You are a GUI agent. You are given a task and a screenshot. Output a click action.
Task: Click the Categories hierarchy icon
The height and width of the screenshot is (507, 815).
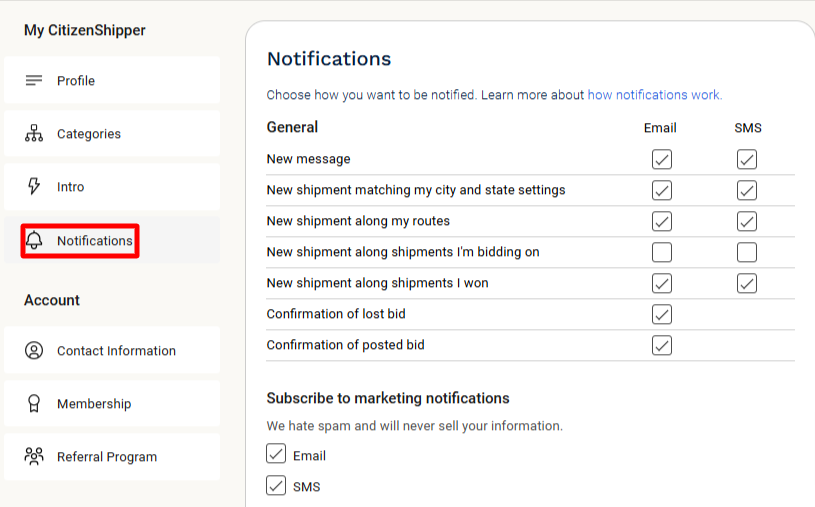[x=34, y=133]
